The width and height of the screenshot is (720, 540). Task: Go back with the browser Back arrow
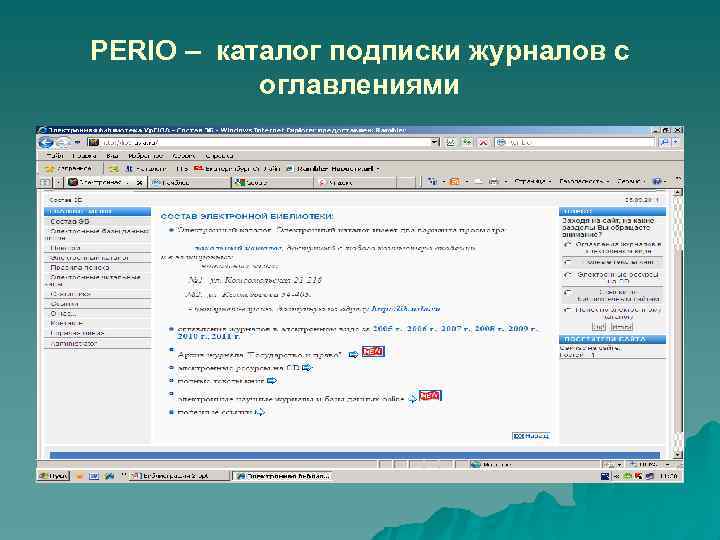coord(46,143)
